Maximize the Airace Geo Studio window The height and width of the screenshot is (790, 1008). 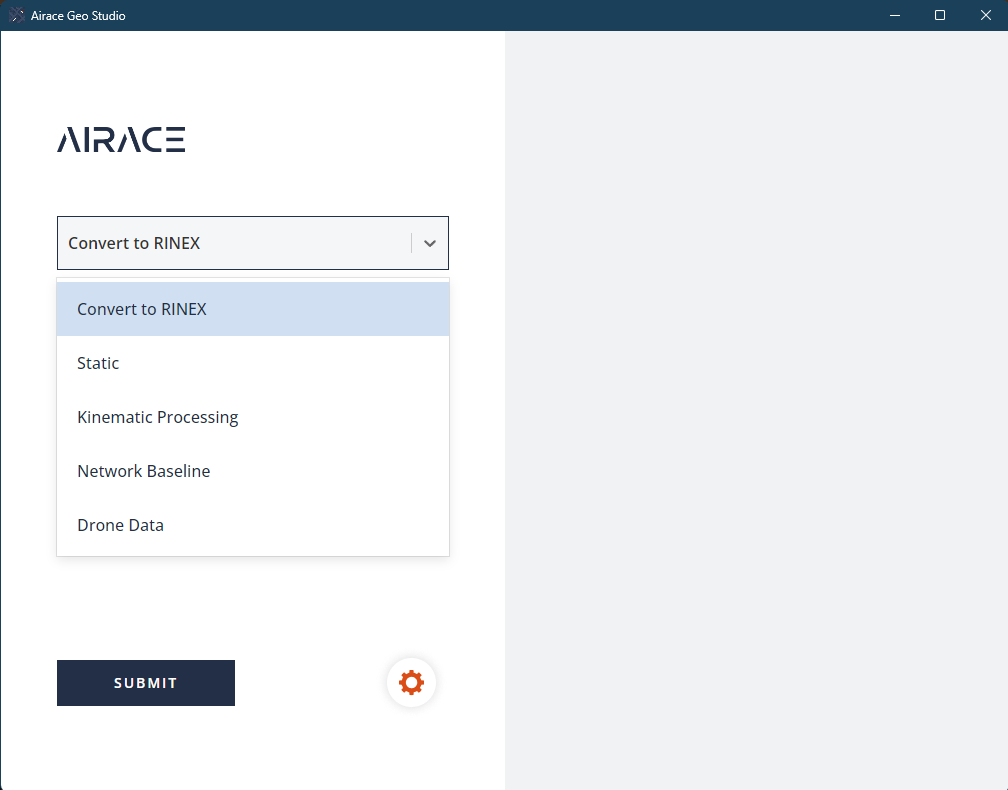pos(939,16)
